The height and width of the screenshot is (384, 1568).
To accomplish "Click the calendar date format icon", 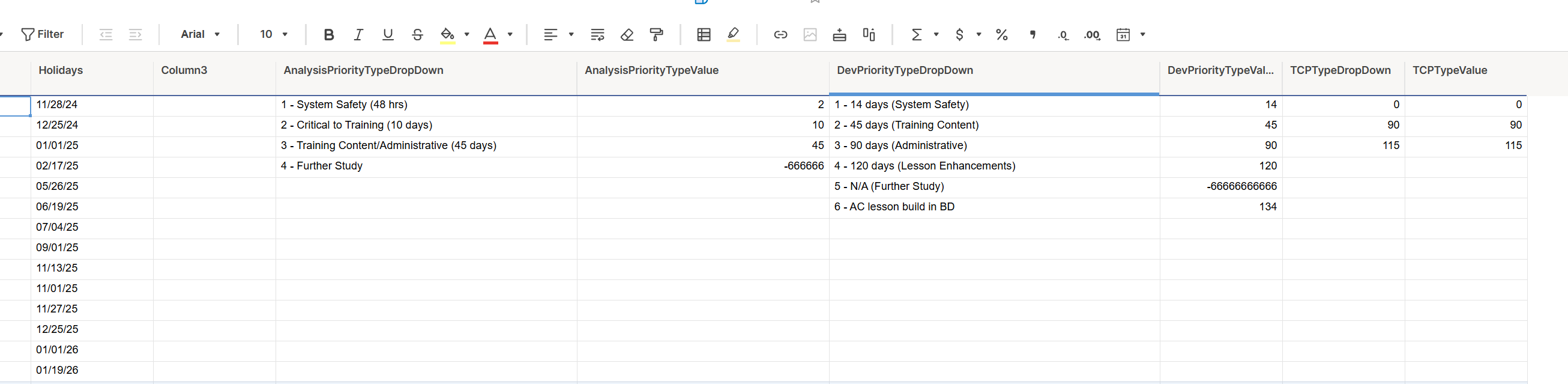I will 1123,35.
